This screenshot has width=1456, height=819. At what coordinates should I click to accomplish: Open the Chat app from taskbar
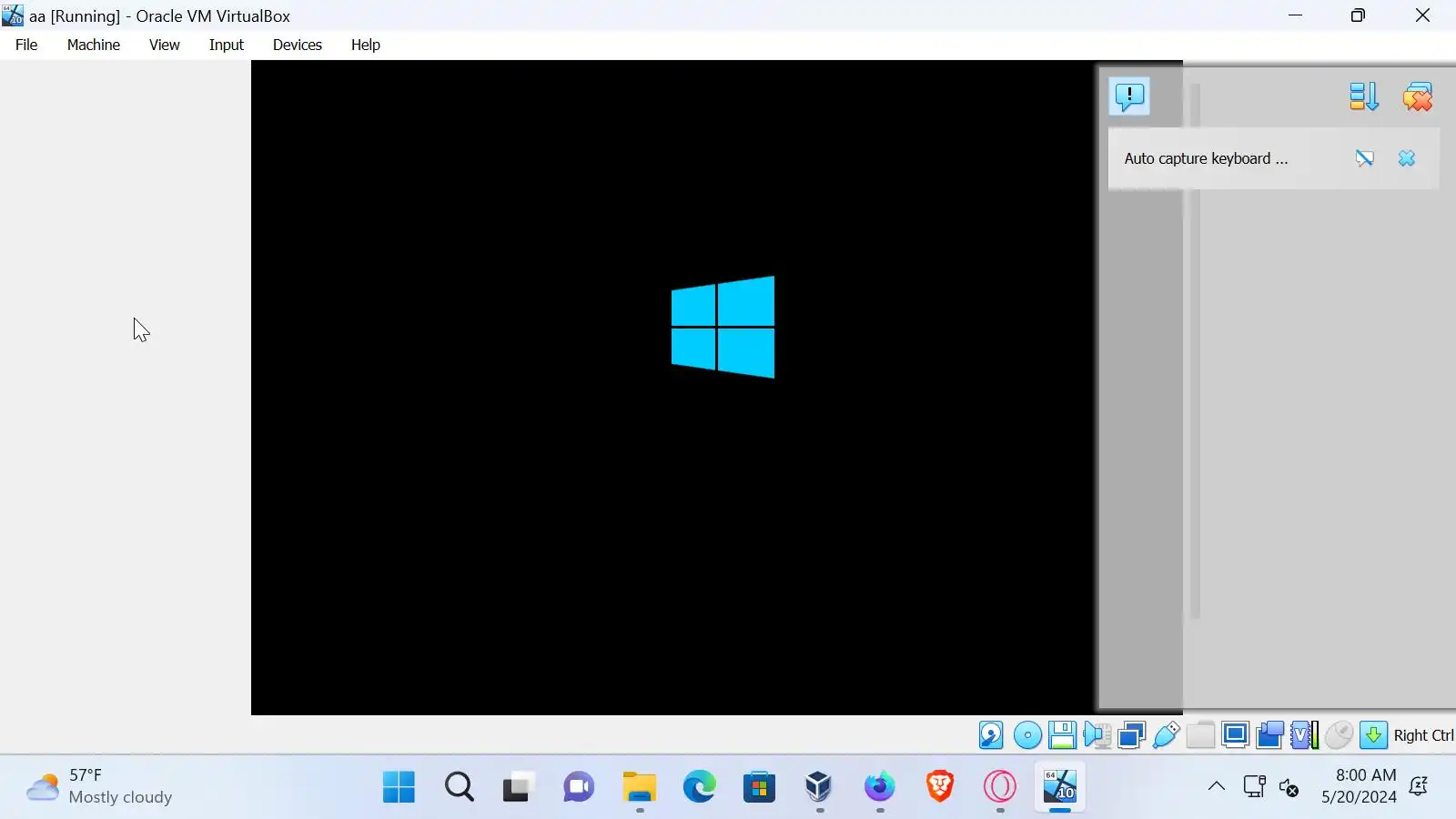(x=579, y=787)
